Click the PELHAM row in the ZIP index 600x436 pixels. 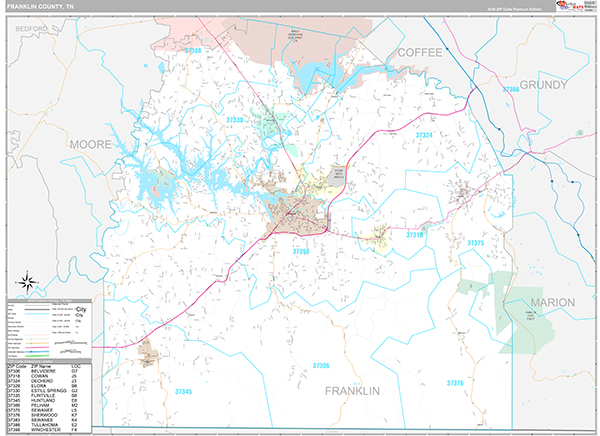click(45, 405)
